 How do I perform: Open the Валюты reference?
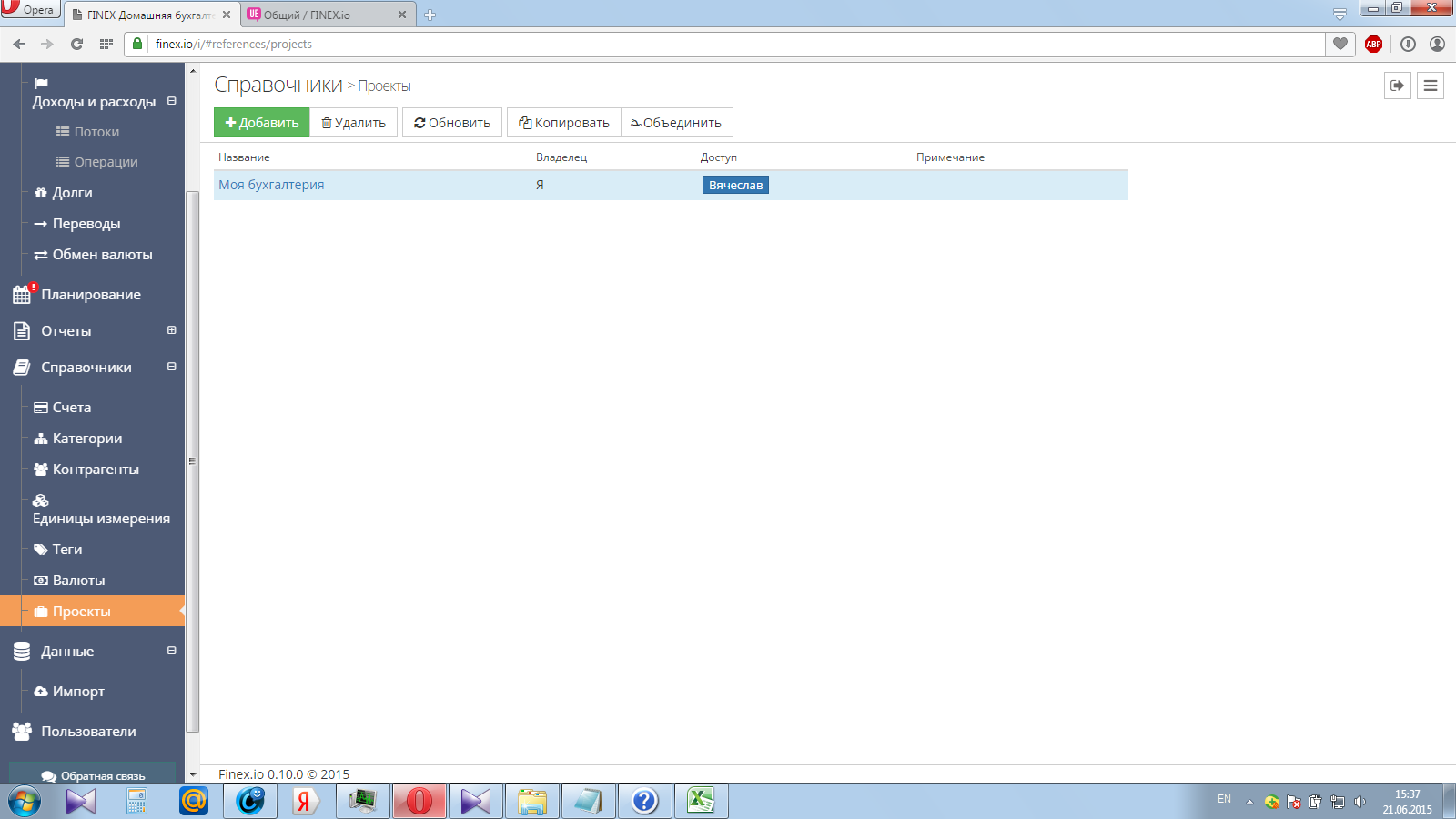point(69,581)
